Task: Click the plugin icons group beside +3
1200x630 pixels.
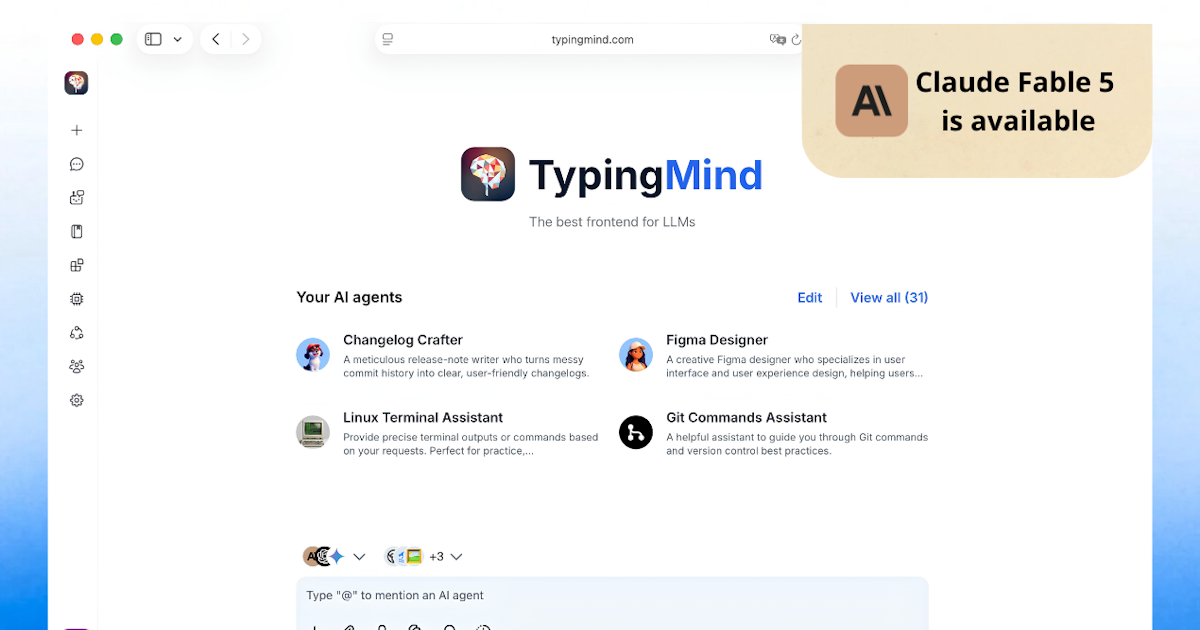Action: [x=404, y=557]
